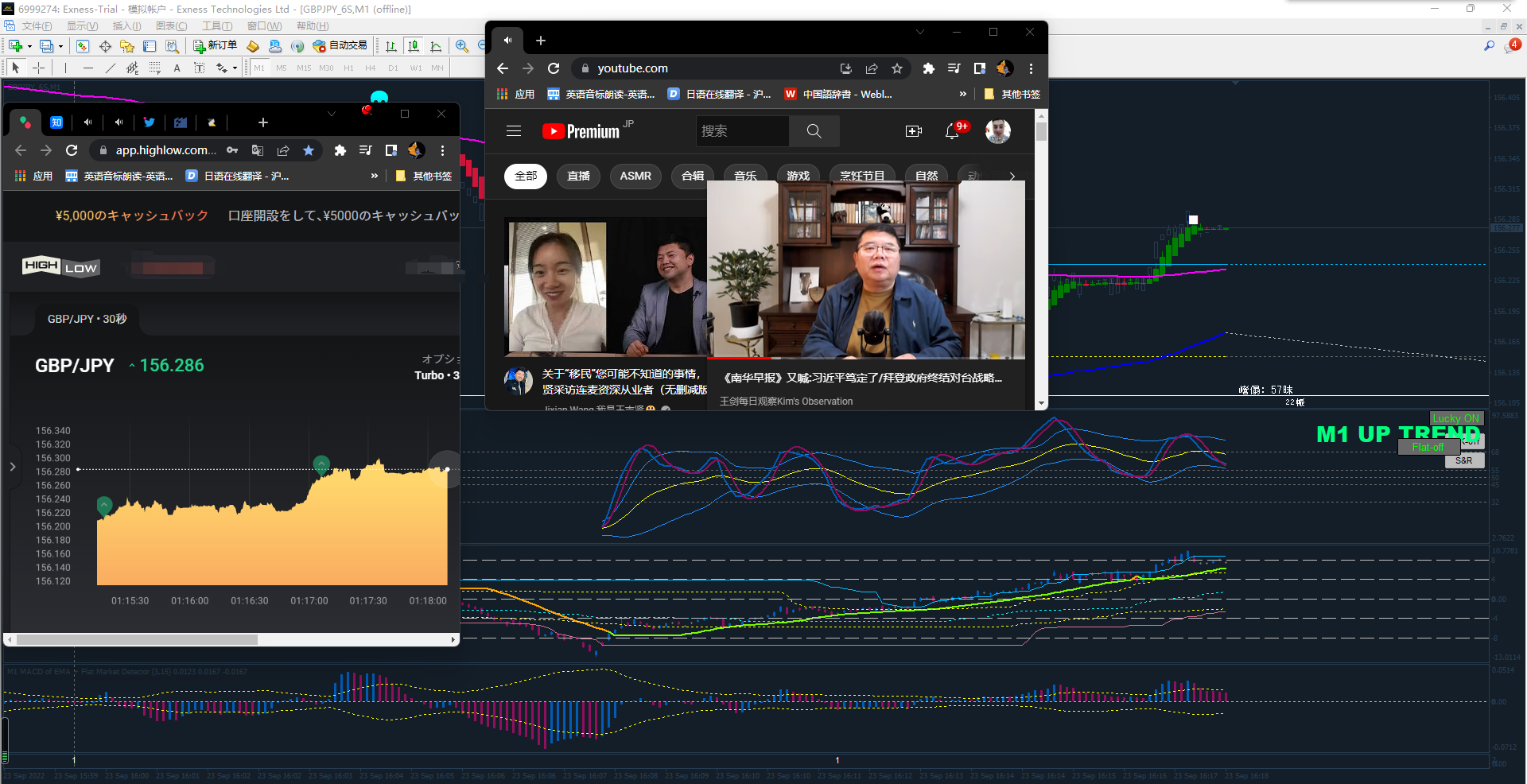Toggle the Flat-off indicator button
The width and height of the screenshot is (1527, 784).
click(x=1428, y=448)
